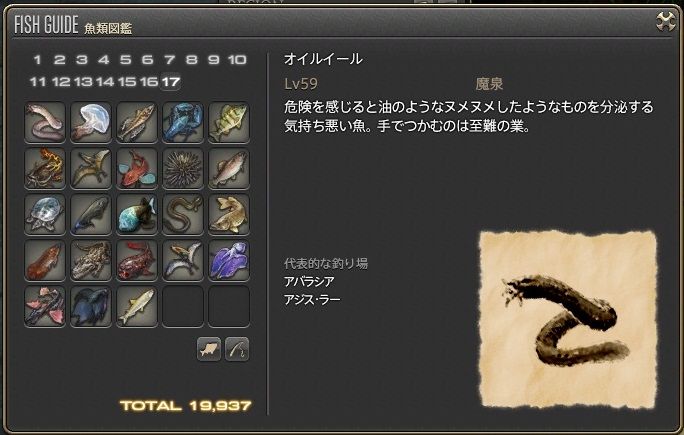Viewport: 684px width, 435px height.
Task: Click the アジス・ラー fishing location
Action: [x=312, y=300]
